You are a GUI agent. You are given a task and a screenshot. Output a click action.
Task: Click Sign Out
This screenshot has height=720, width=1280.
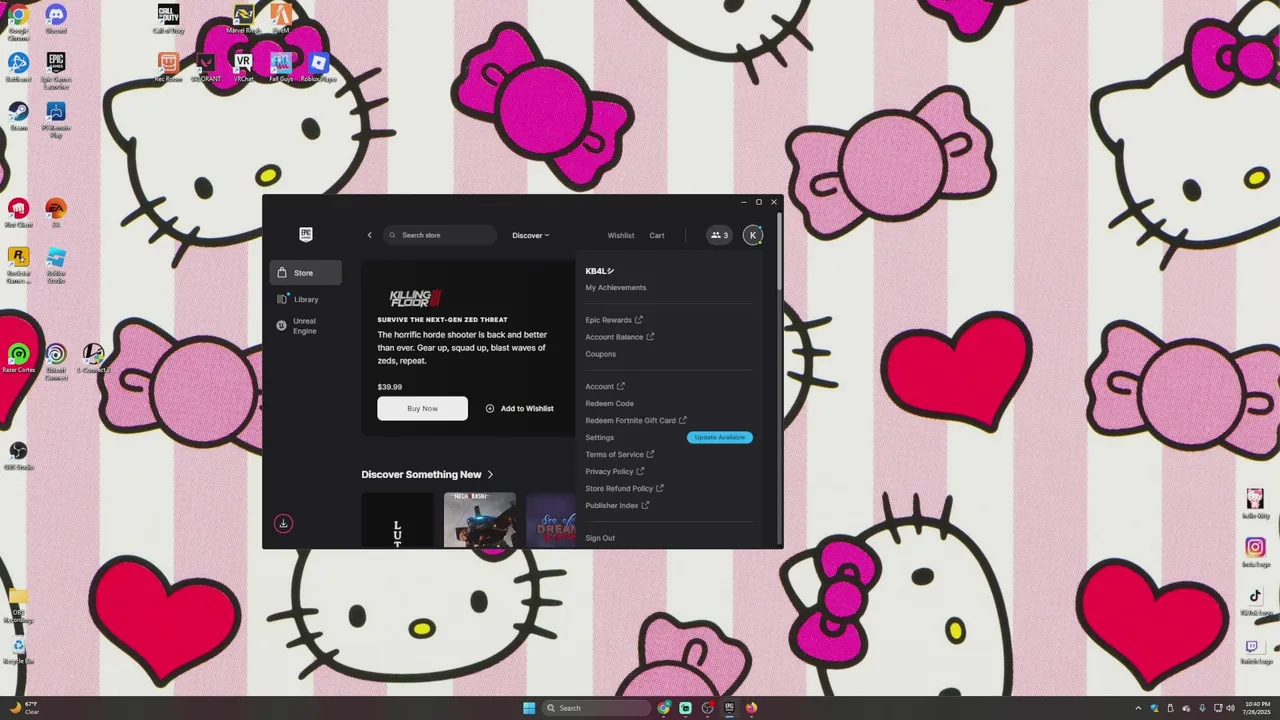tap(600, 538)
